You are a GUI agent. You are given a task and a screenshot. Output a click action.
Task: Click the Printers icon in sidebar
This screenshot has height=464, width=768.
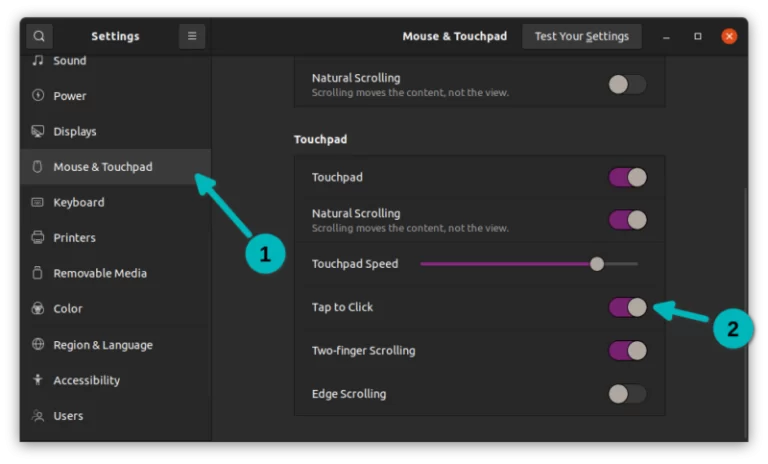pos(38,238)
